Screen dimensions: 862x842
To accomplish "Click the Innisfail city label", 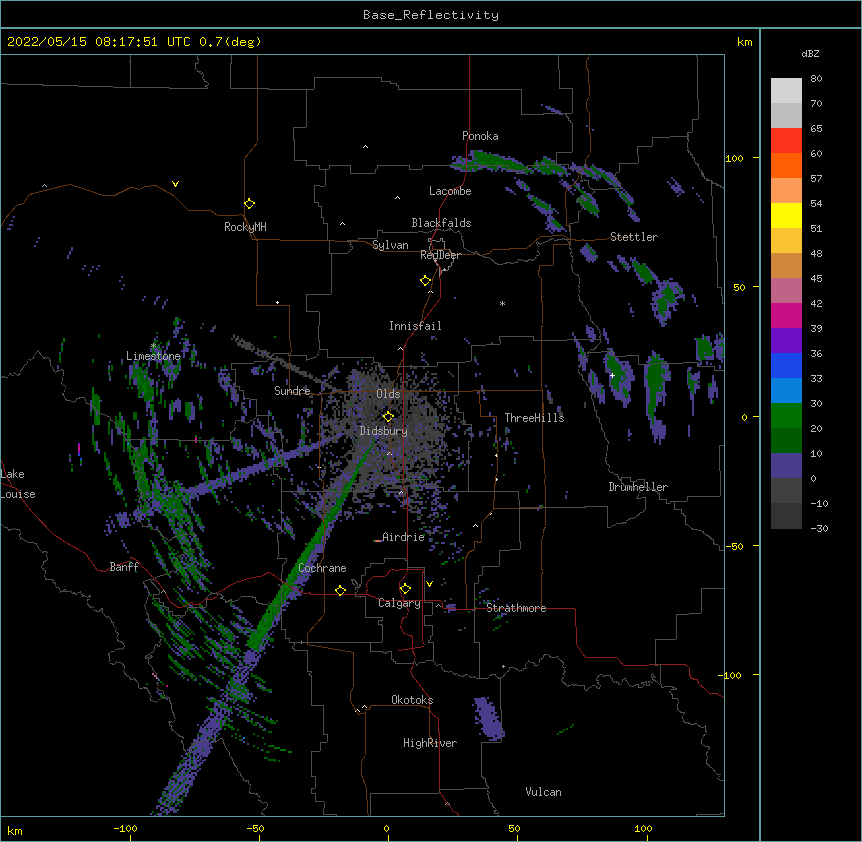I will pyautogui.click(x=415, y=326).
